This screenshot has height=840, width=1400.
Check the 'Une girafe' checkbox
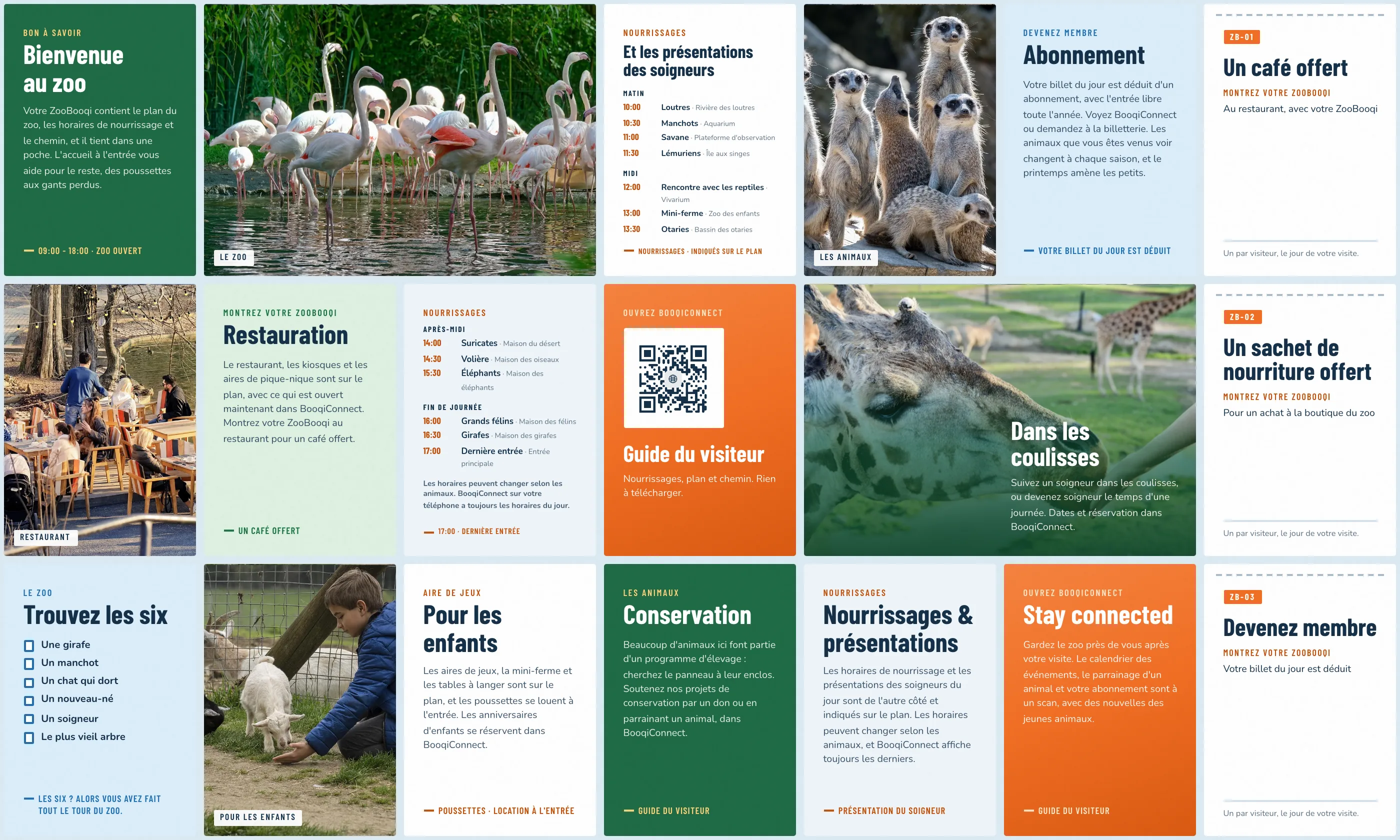29,645
